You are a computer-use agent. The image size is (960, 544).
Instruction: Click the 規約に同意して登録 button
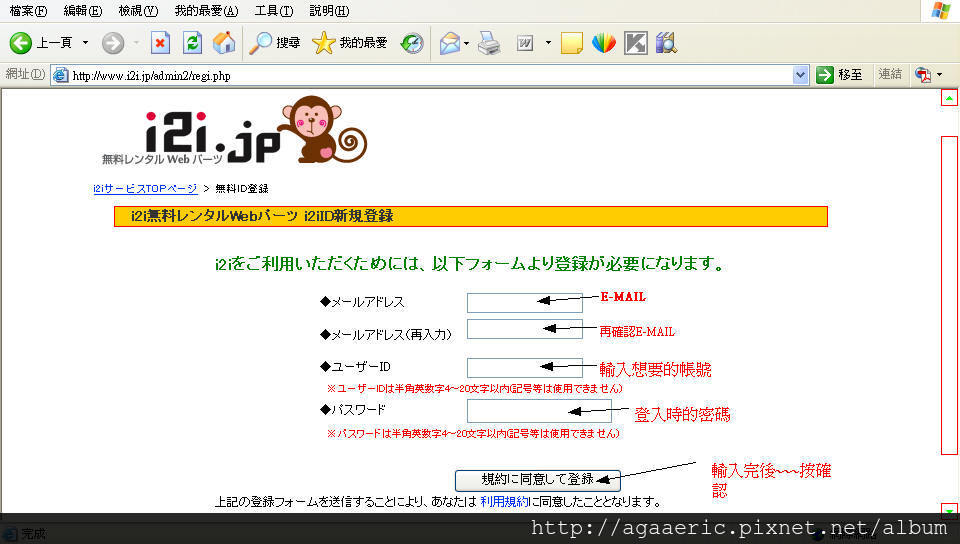[x=538, y=480]
